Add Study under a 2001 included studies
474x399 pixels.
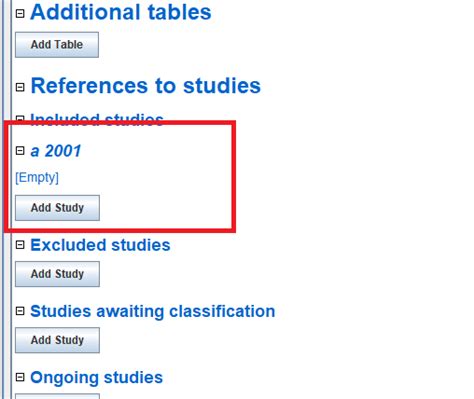57,208
